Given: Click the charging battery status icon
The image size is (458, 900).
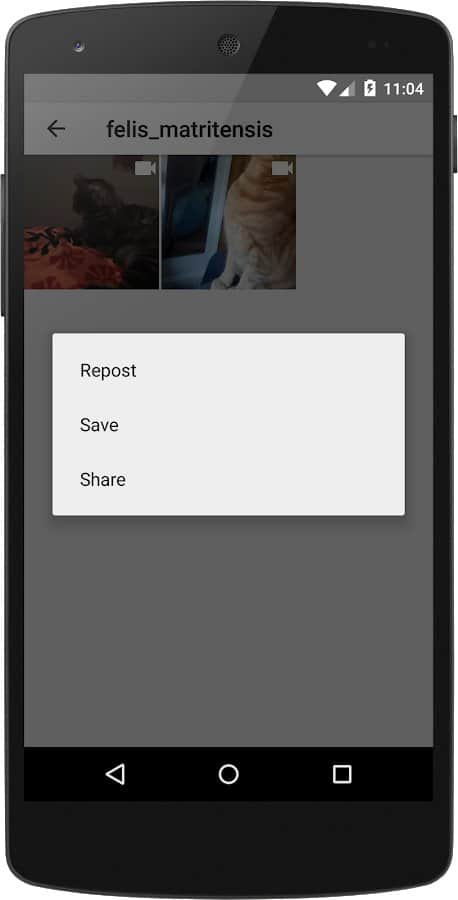Looking at the screenshot, I should (x=370, y=88).
